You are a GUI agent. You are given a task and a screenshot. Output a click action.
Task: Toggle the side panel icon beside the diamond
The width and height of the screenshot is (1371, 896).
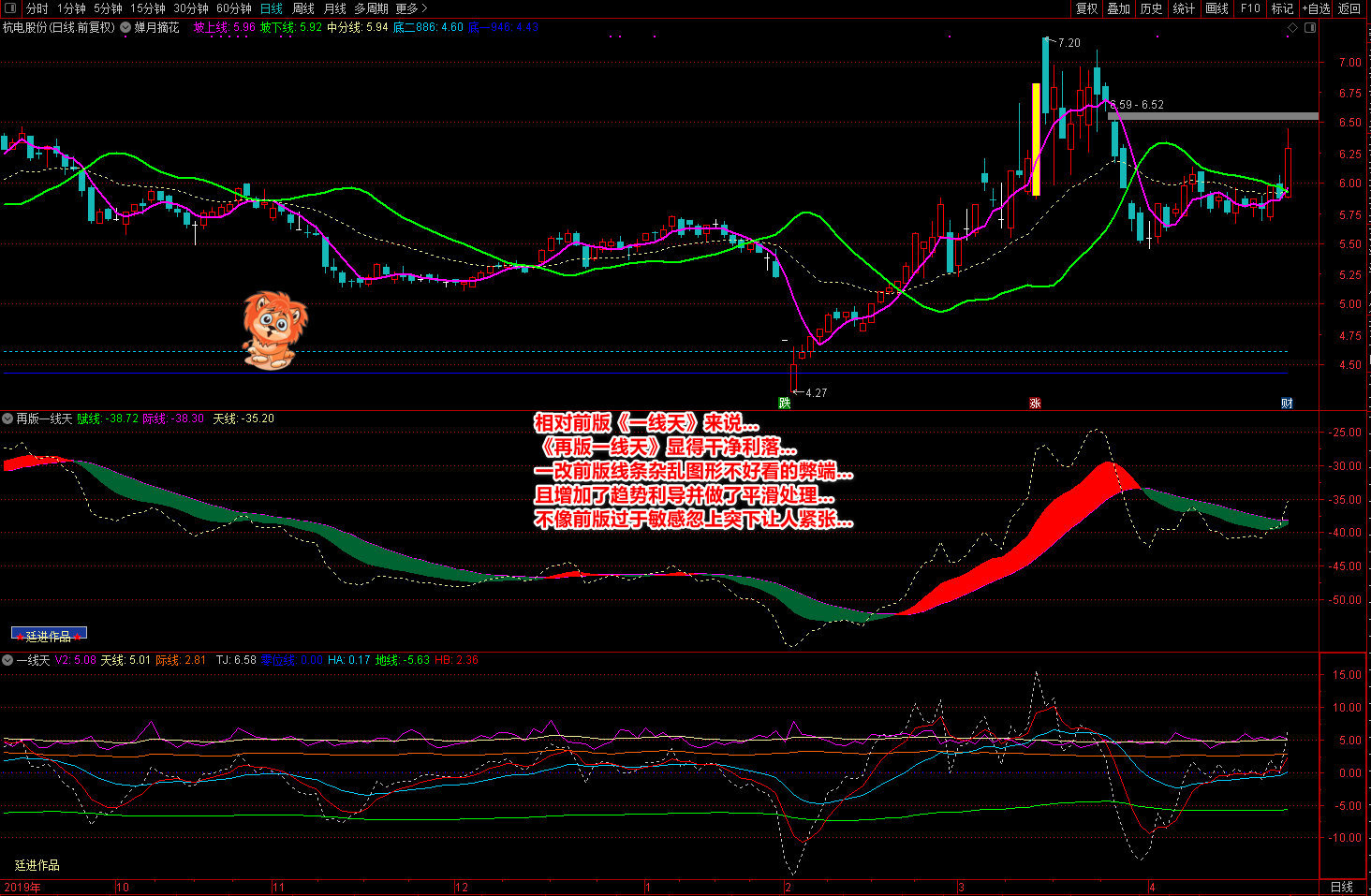point(1310,28)
